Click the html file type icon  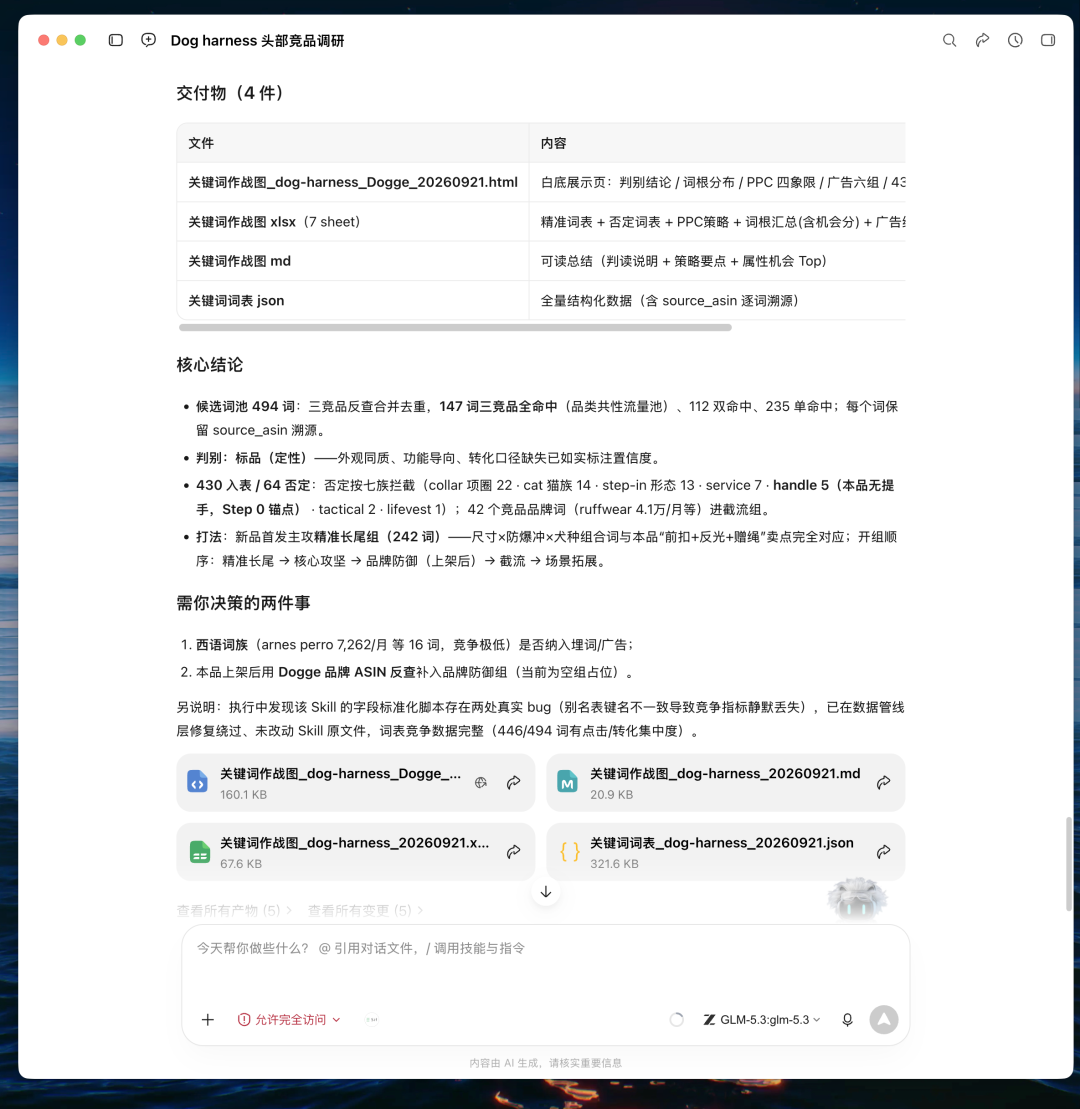tap(197, 782)
